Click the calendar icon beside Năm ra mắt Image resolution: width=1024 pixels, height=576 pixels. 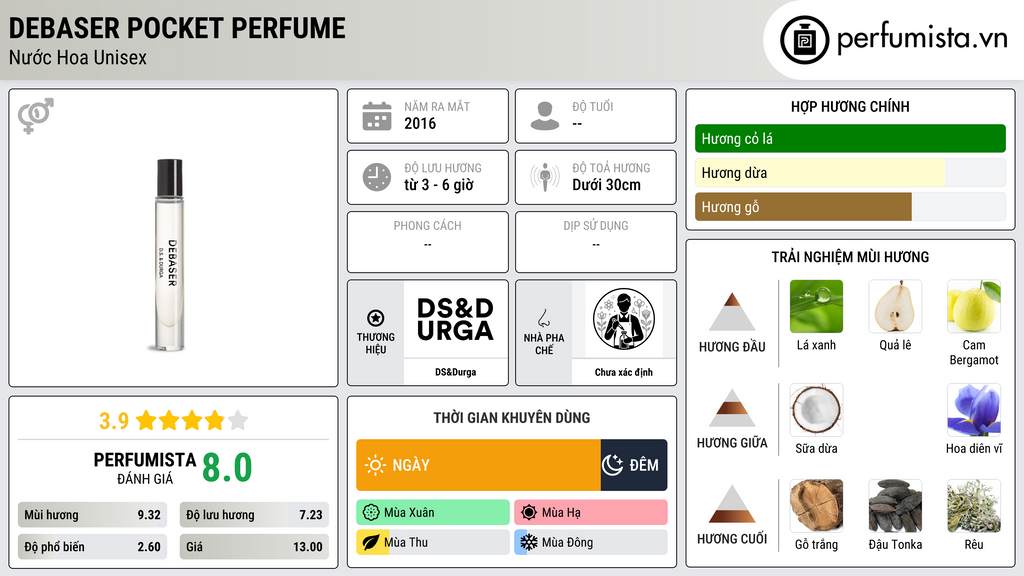(x=377, y=116)
